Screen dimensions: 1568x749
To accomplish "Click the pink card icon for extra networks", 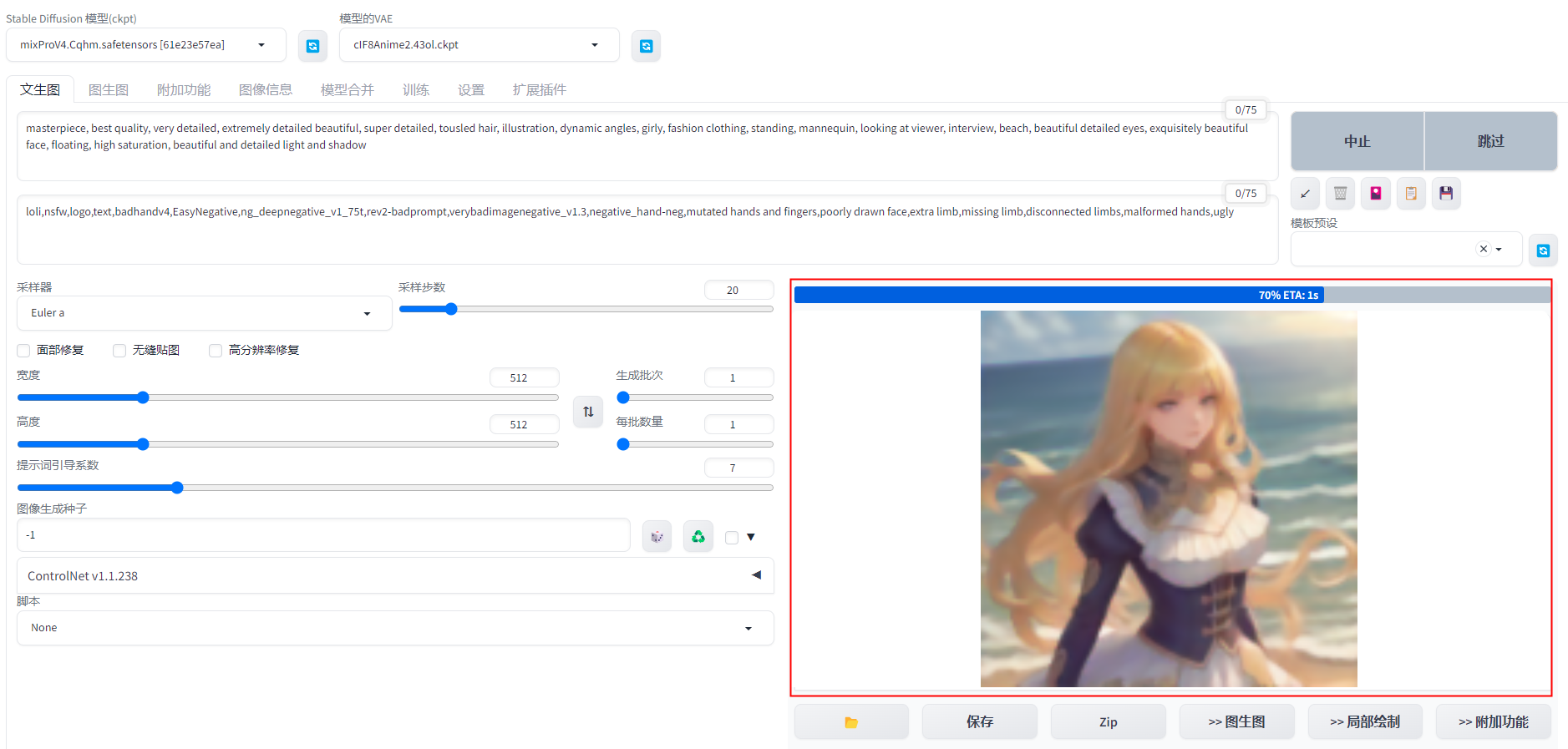I will (x=1375, y=193).
